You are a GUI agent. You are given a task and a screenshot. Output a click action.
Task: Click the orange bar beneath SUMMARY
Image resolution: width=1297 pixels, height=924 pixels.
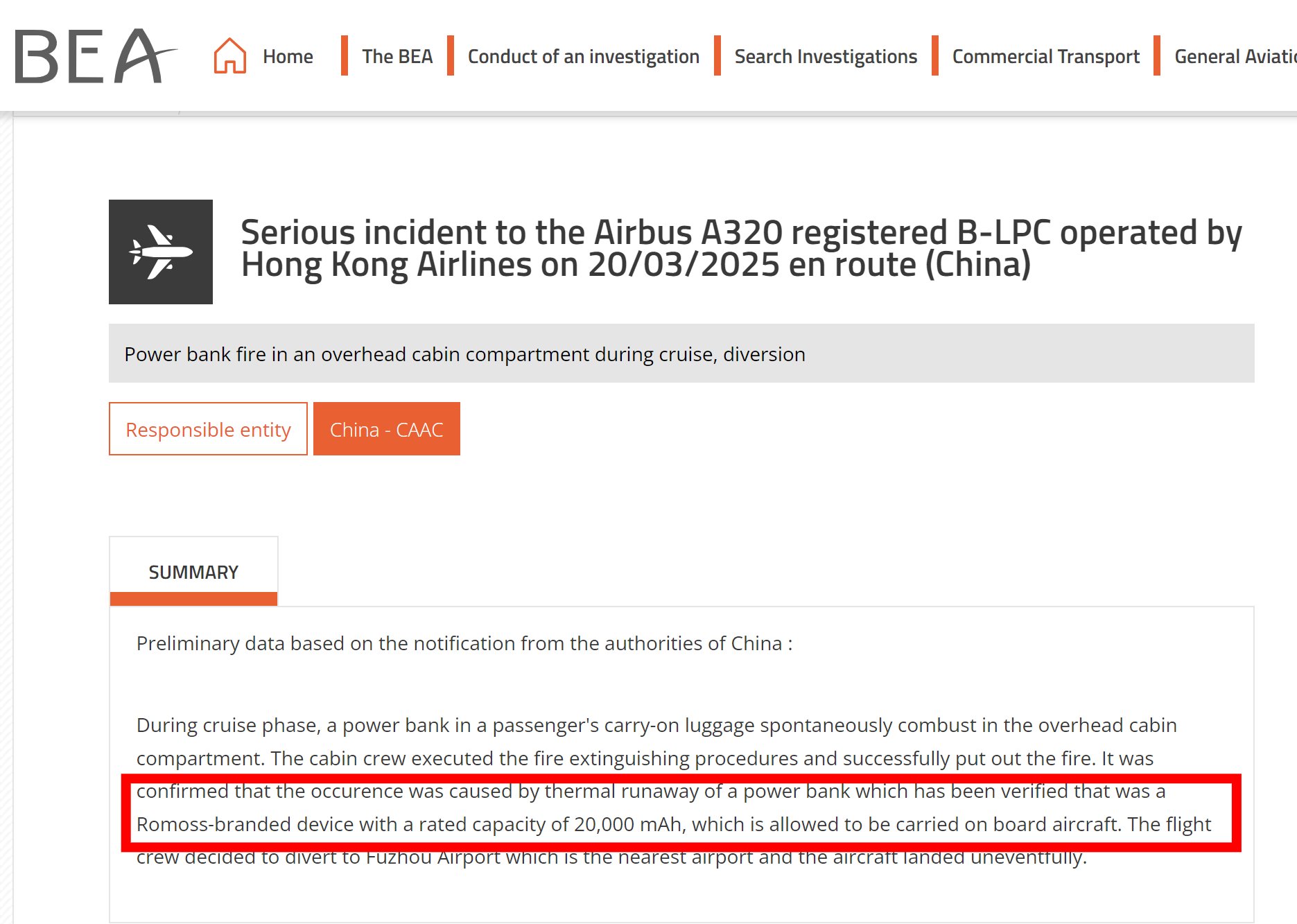click(x=193, y=599)
